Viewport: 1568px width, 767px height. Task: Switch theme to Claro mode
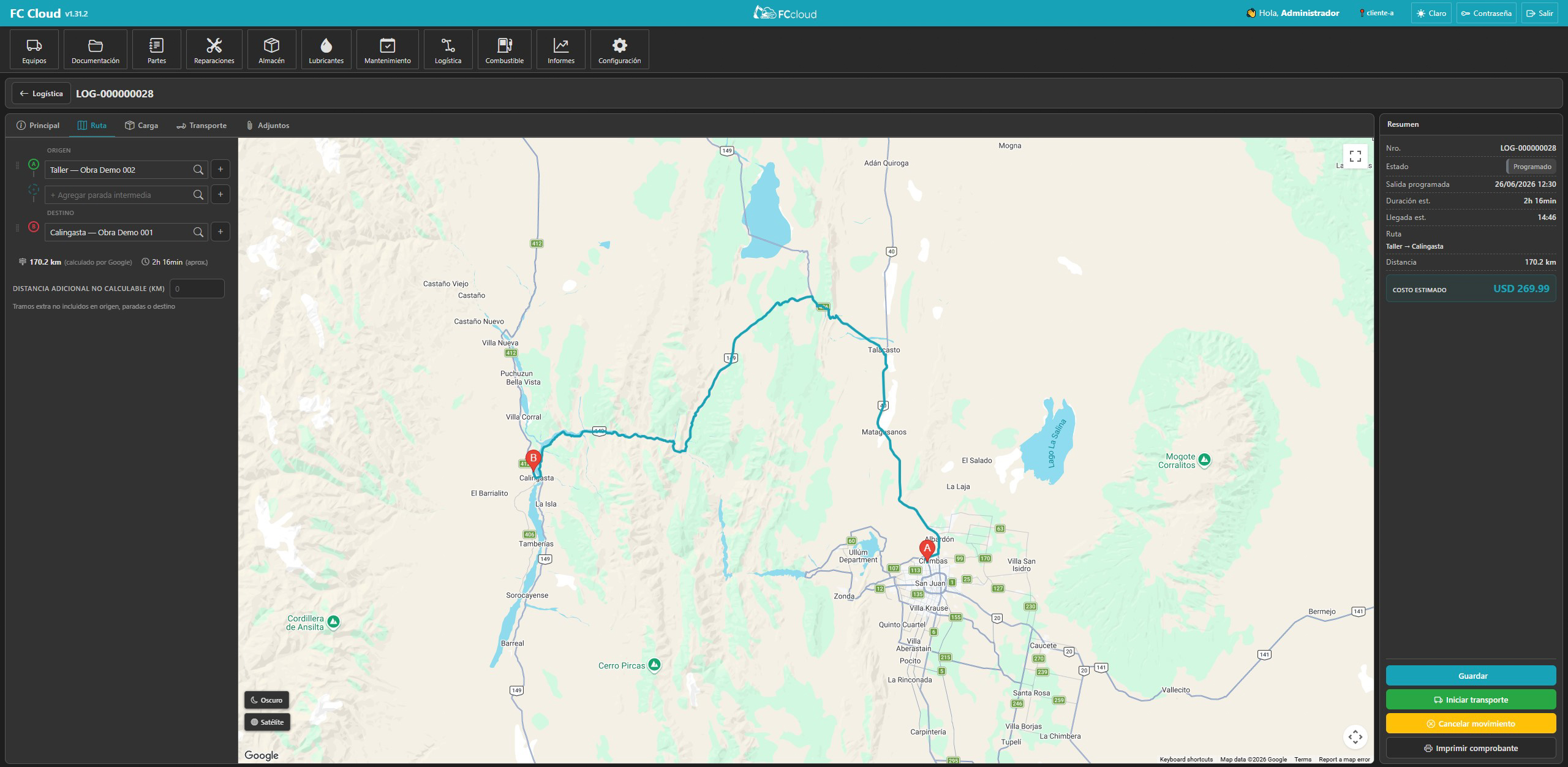point(1431,13)
